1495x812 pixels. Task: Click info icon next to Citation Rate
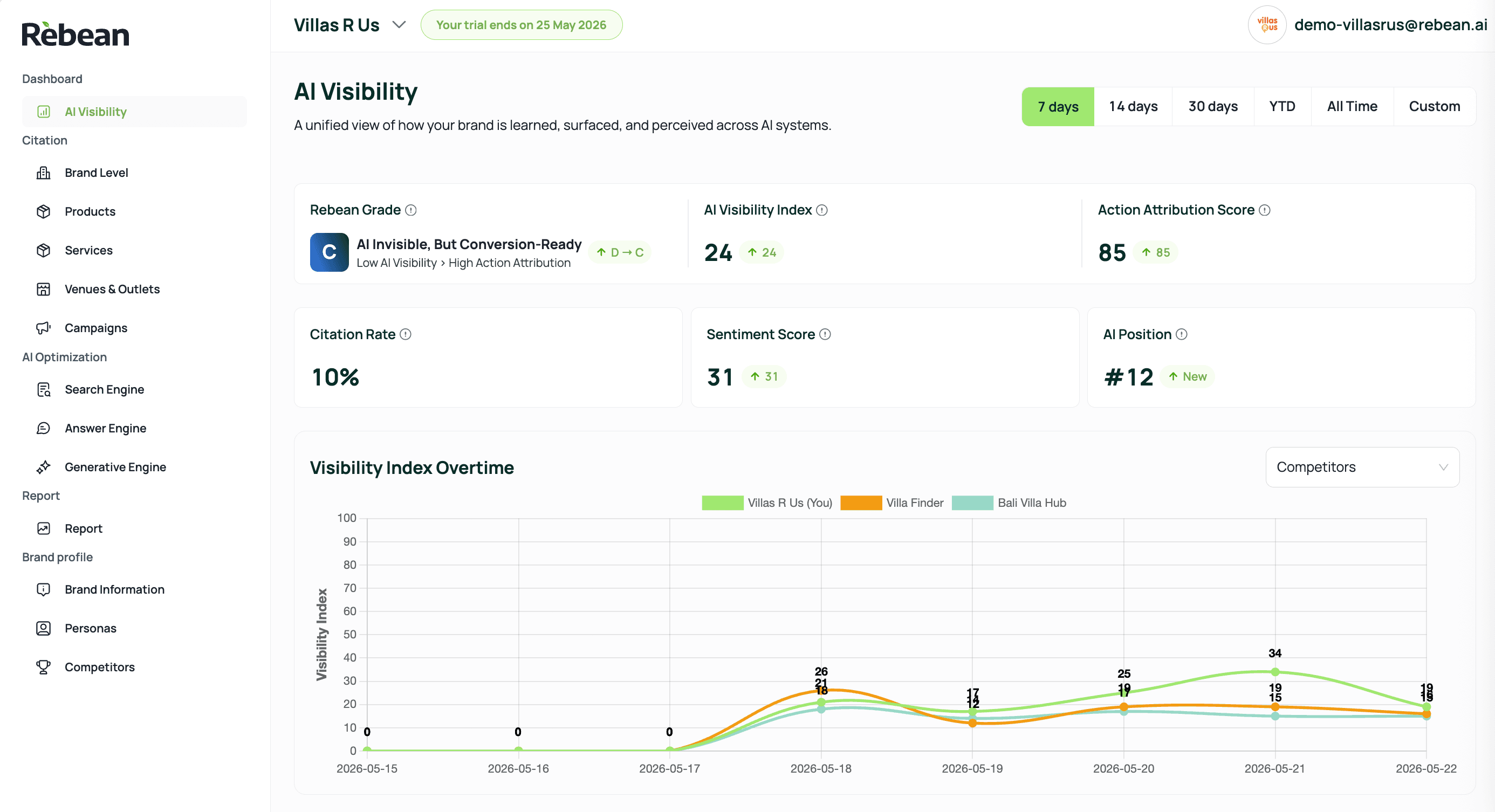[x=406, y=335]
